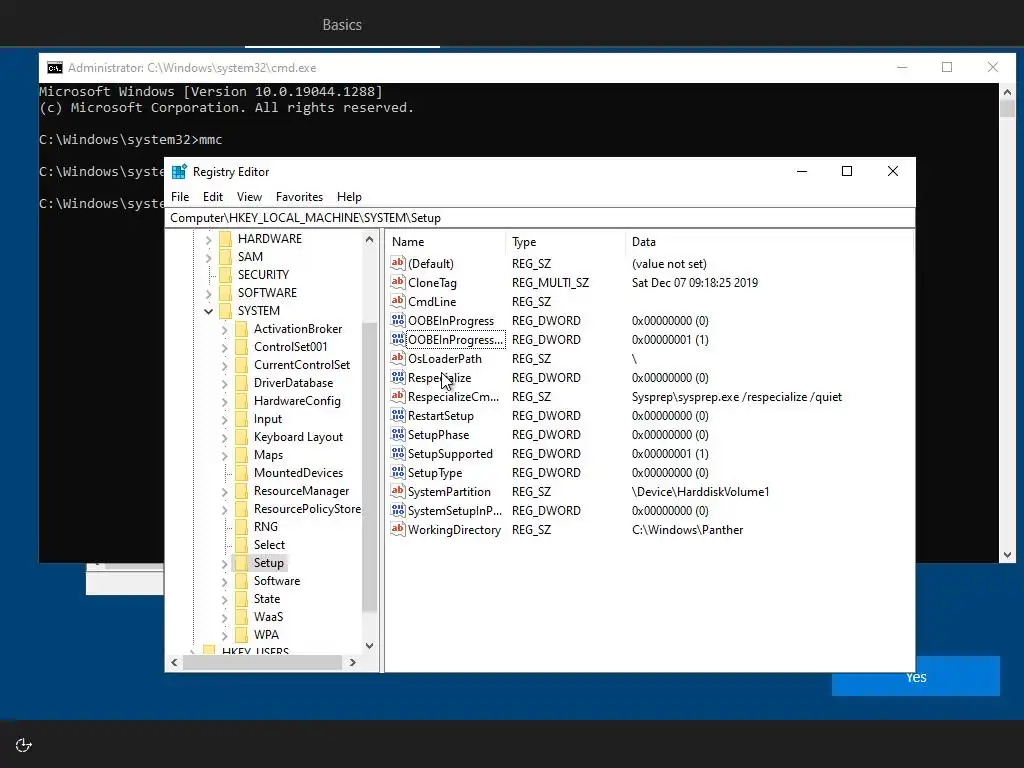Click the string icon beside SystemPartition
Image resolution: width=1024 pixels, height=768 pixels.
tap(398, 490)
